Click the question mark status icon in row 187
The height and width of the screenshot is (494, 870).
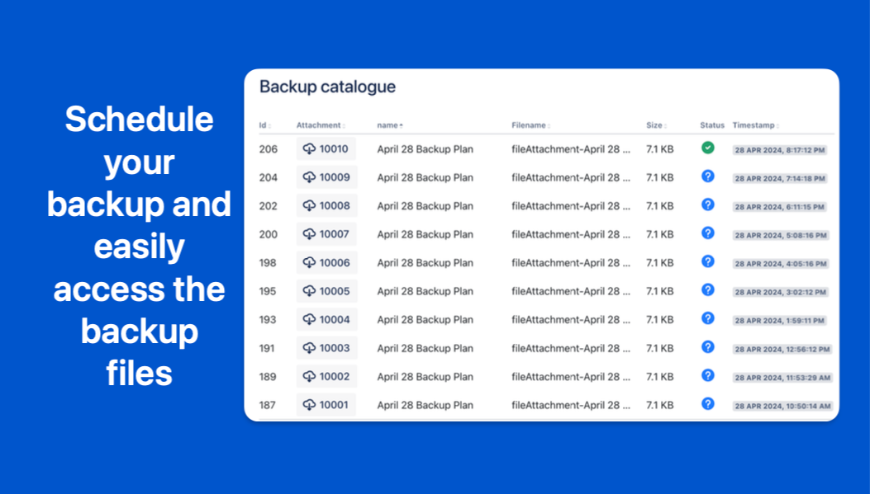coord(707,404)
